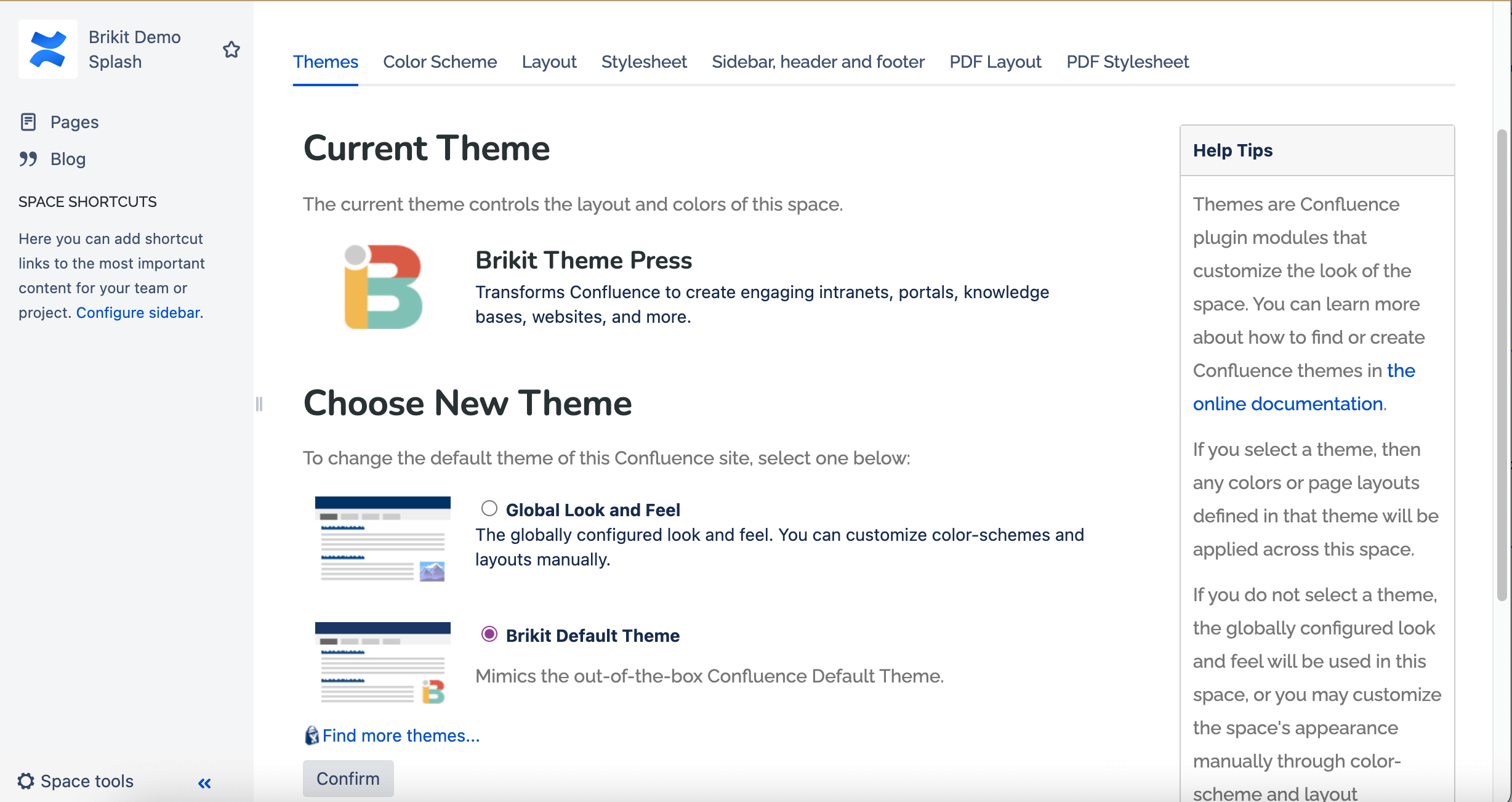The height and width of the screenshot is (802, 1512).
Task: Open the PDF Stylesheet tab
Action: click(x=1128, y=62)
